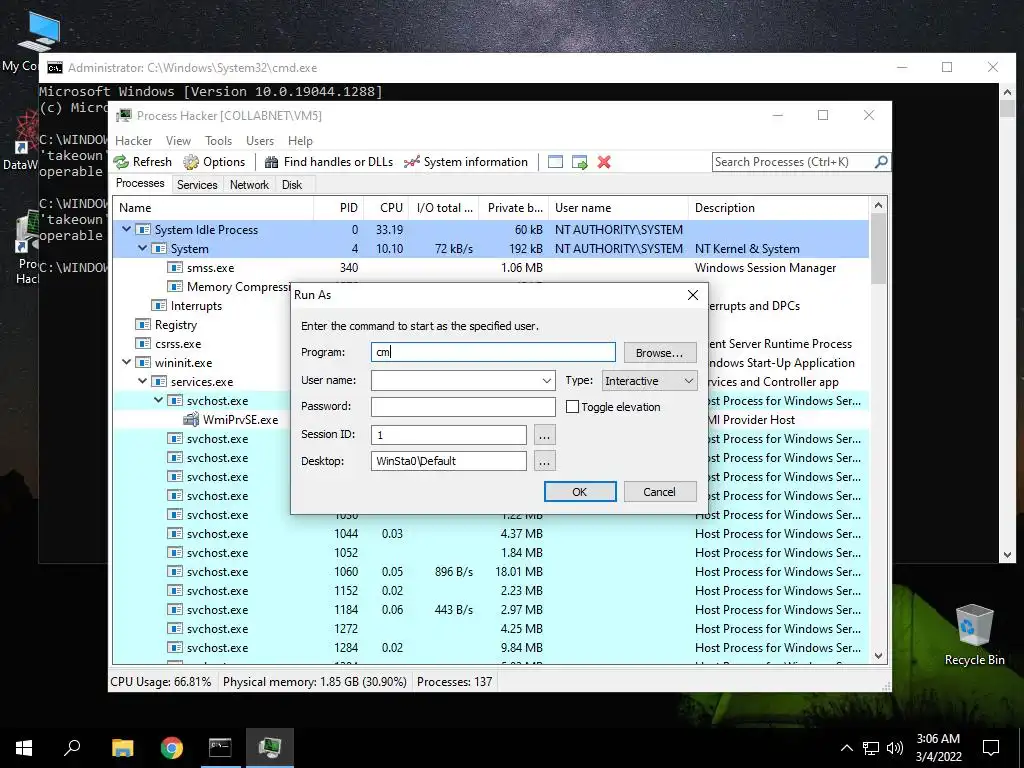Viewport: 1024px width, 768px height.
Task: Click the Desktop input field
Action: click(x=449, y=461)
